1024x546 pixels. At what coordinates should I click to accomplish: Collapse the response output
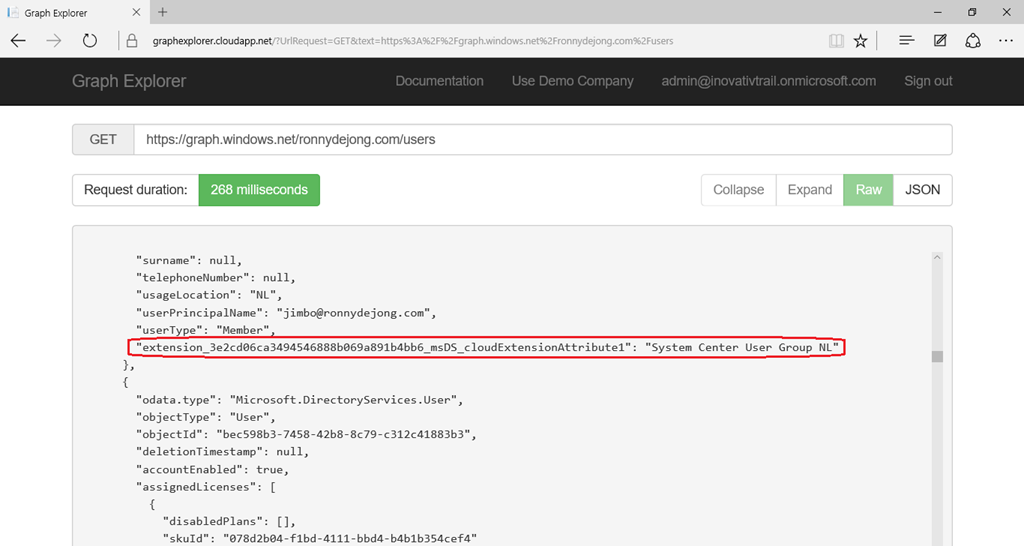click(738, 190)
